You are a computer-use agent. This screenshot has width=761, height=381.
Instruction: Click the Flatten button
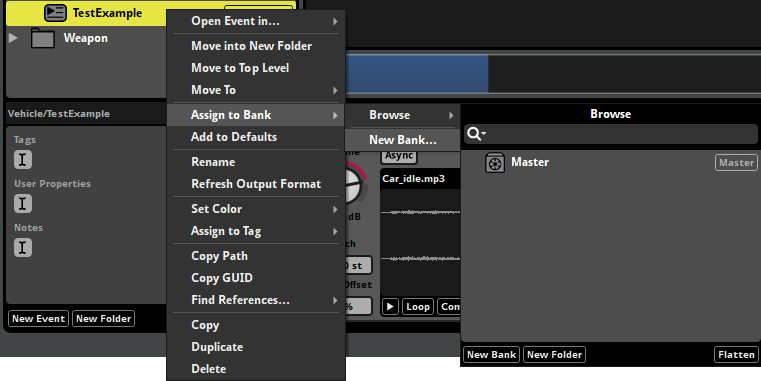[736, 355]
